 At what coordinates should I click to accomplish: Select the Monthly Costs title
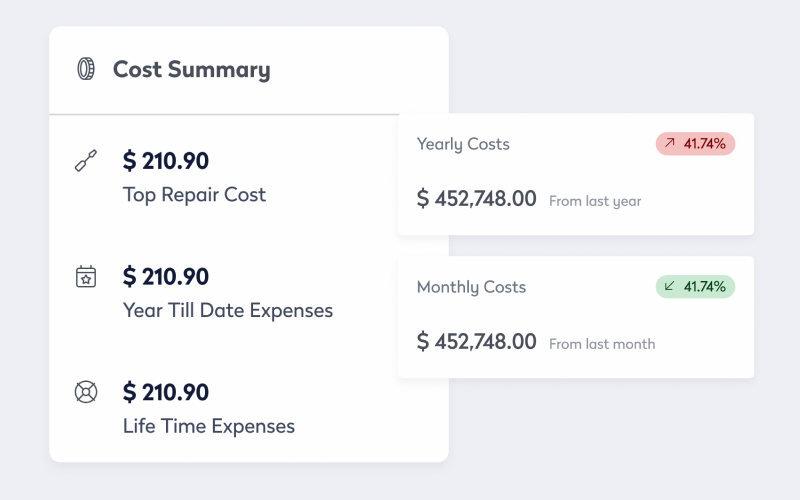[471, 287]
